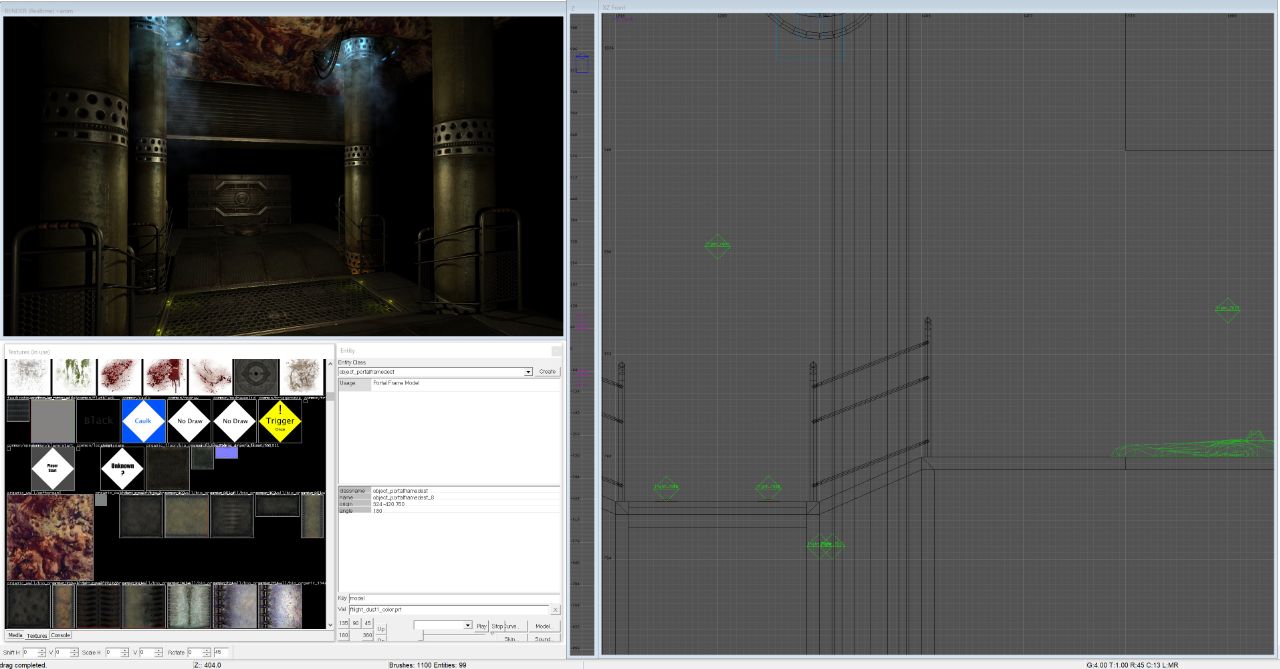Open the Model browser button

coord(543,626)
